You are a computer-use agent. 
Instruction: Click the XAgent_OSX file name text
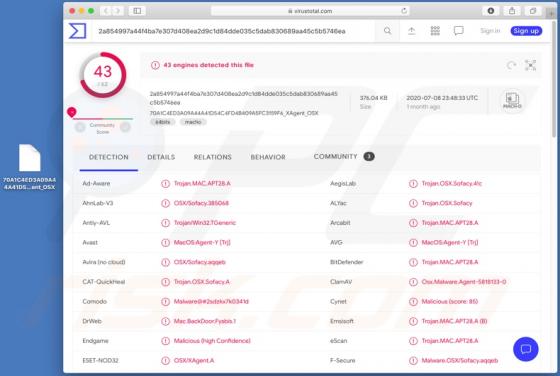click(x=234, y=113)
